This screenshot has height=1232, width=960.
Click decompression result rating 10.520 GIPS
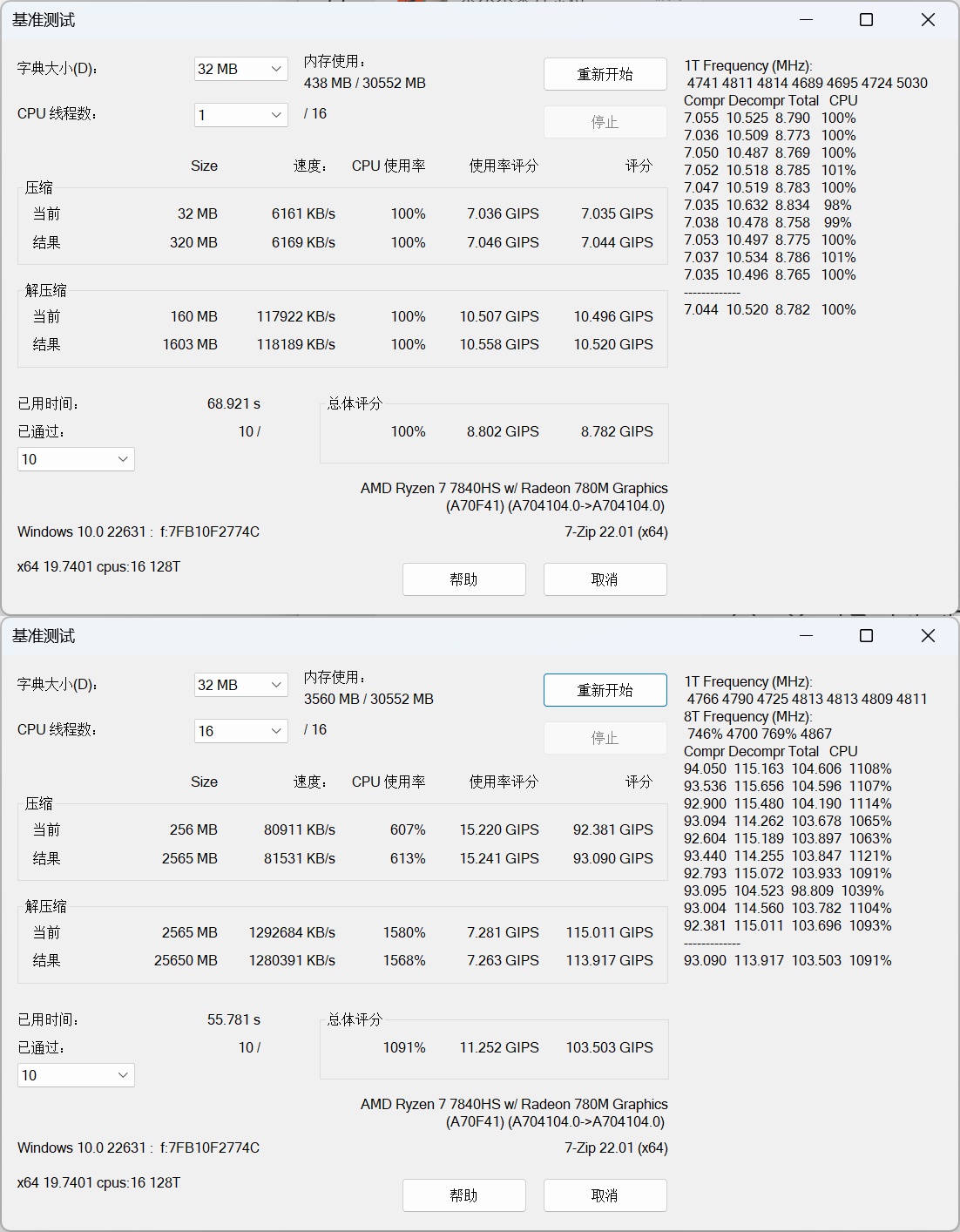(x=613, y=344)
